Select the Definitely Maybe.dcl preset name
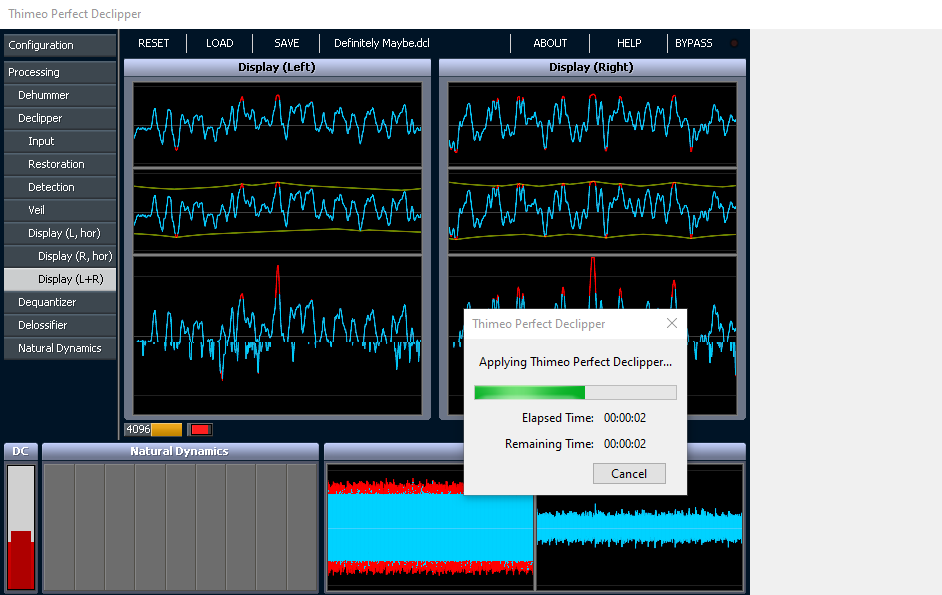Image resolution: width=942 pixels, height=595 pixels. click(381, 43)
